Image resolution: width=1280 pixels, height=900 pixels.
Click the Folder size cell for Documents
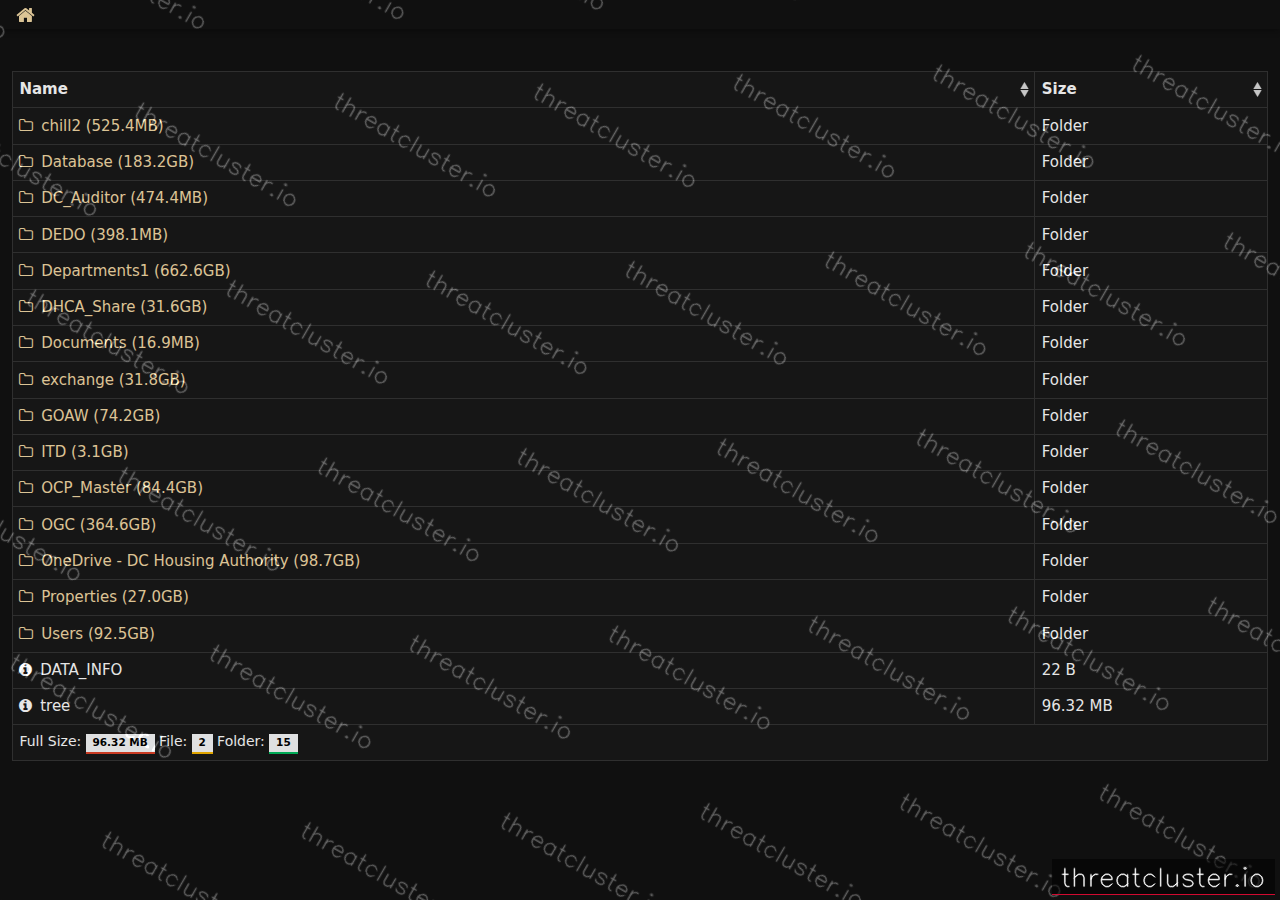tap(1150, 343)
